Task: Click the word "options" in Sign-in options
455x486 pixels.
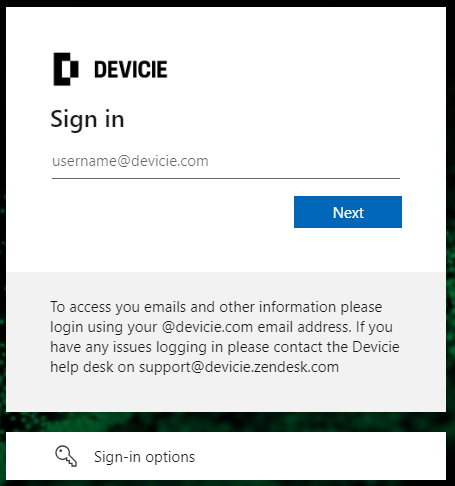Action: (170, 457)
